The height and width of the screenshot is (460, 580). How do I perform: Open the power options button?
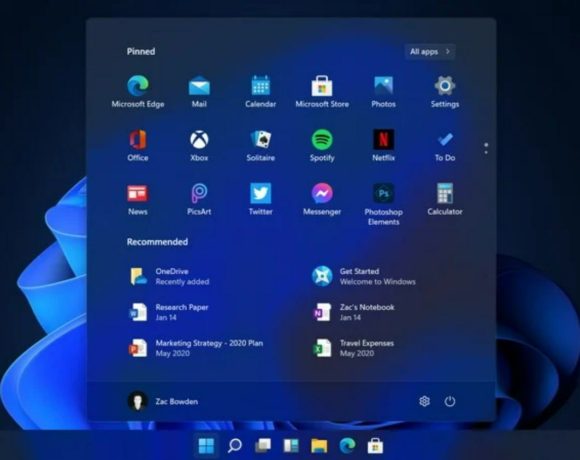pos(450,401)
